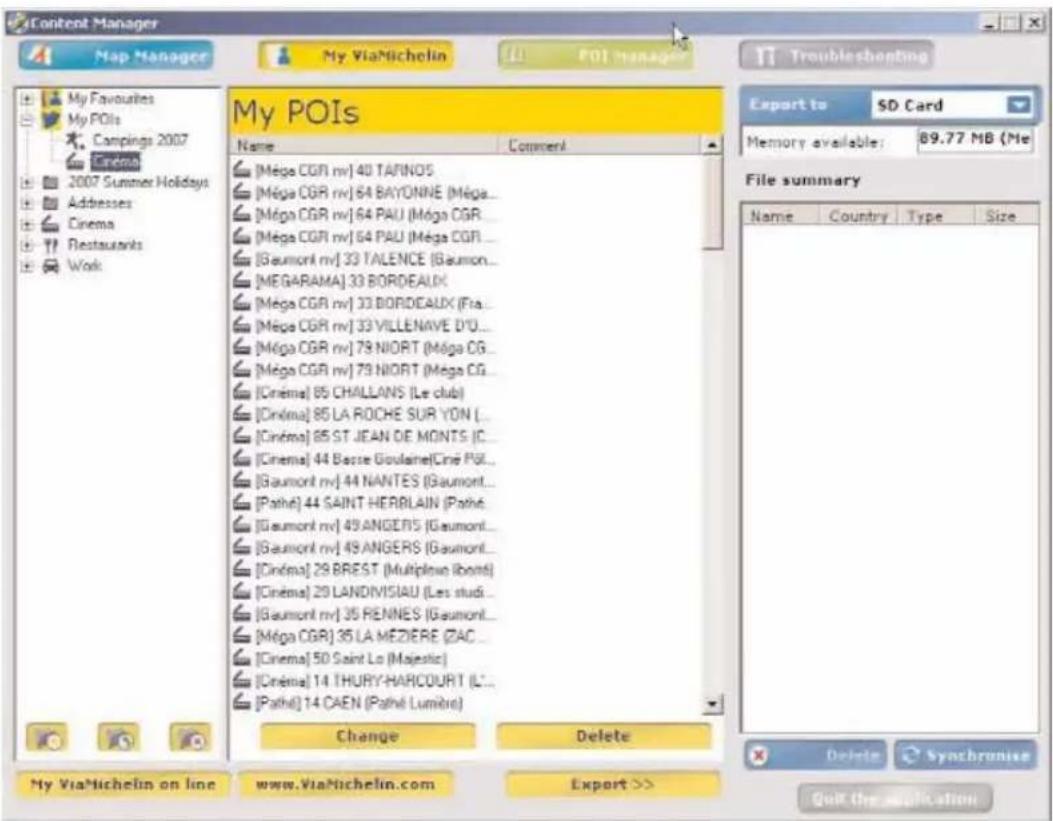Click Quit the application button

pyautogui.click(x=895, y=799)
